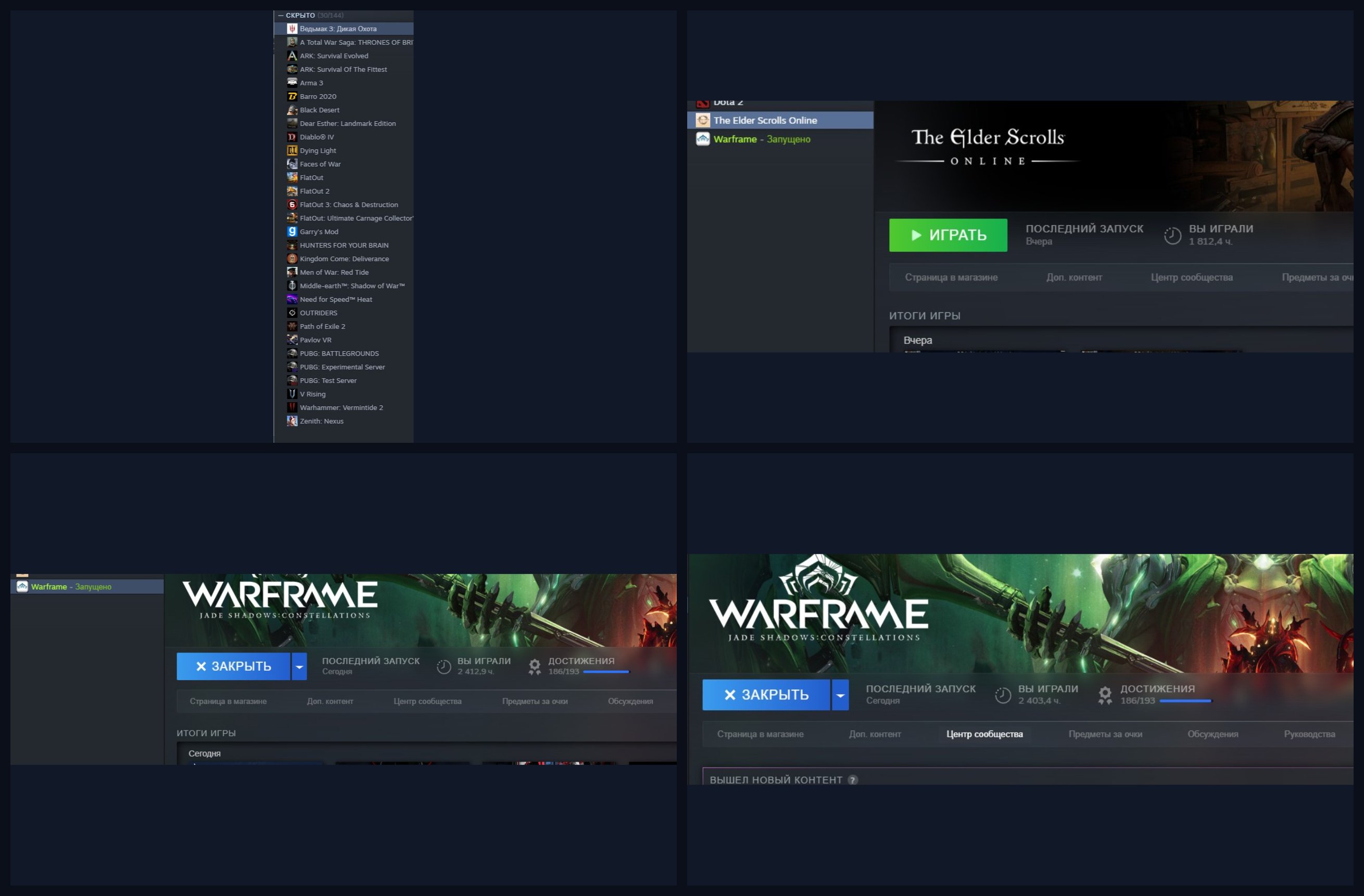Click the FlatOut 3: Chaos & Destruction icon
The width and height of the screenshot is (1364, 896).
292,204
